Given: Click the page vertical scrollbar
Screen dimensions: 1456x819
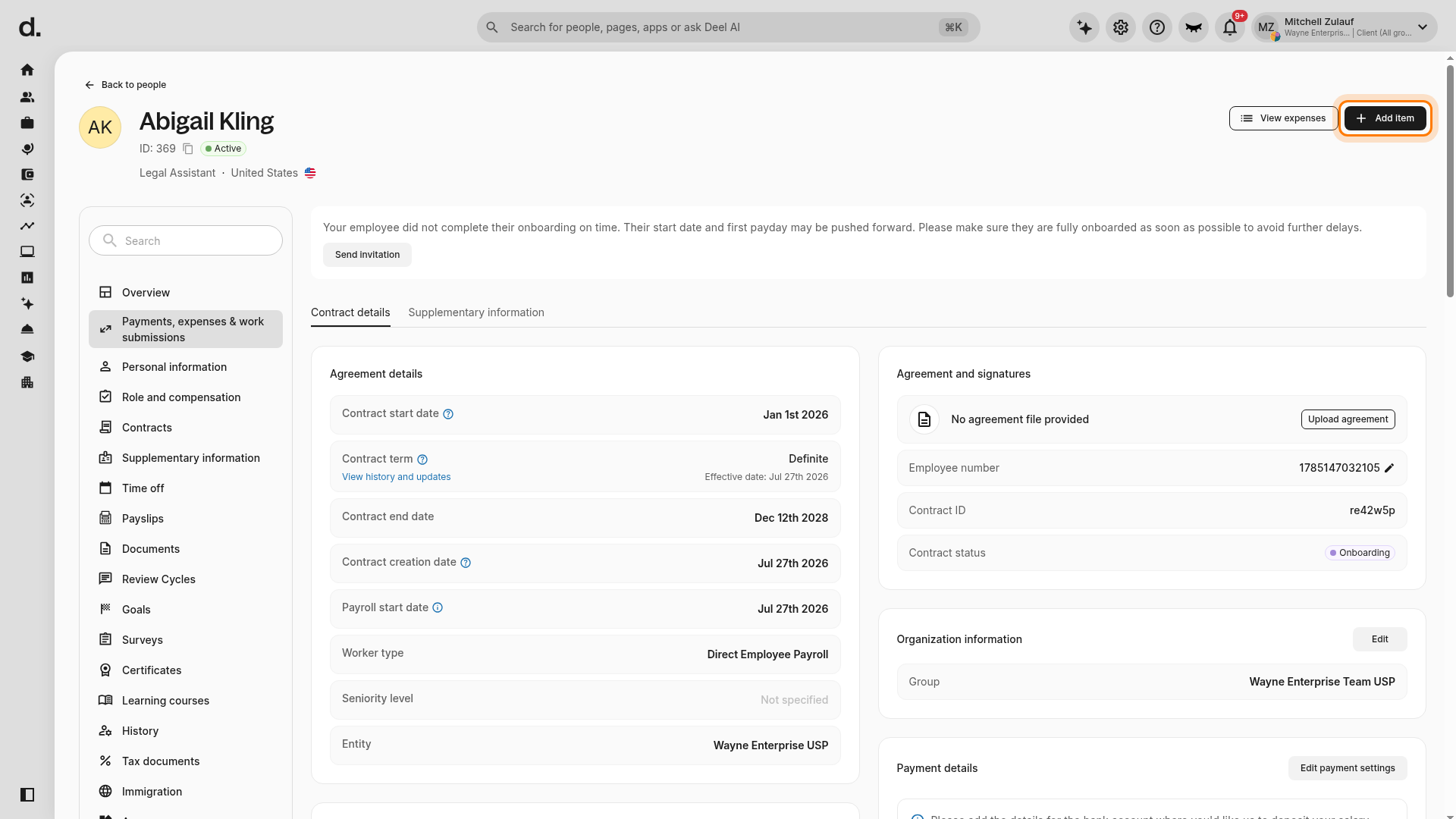Looking at the screenshot, I should 1450,180.
